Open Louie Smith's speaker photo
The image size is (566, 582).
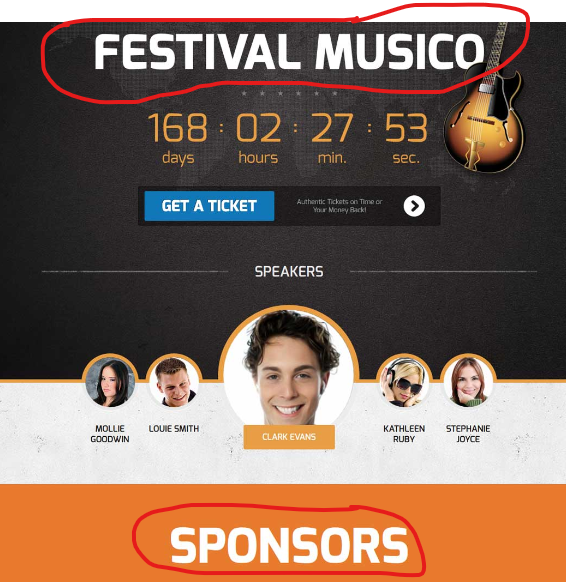point(174,382)
